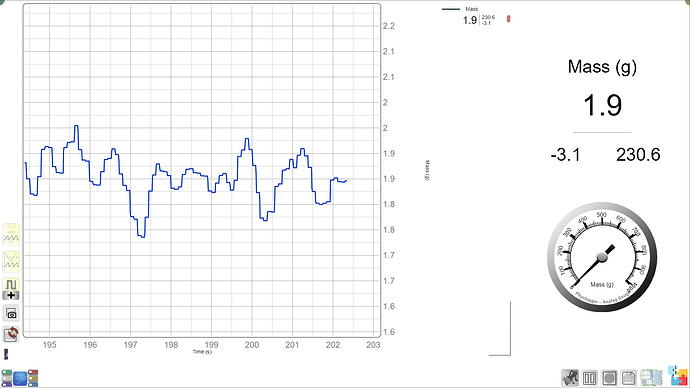This screenshot has height=388, width=690.
Task: Click the maximum value 230.6
Action: click(638, 155)
